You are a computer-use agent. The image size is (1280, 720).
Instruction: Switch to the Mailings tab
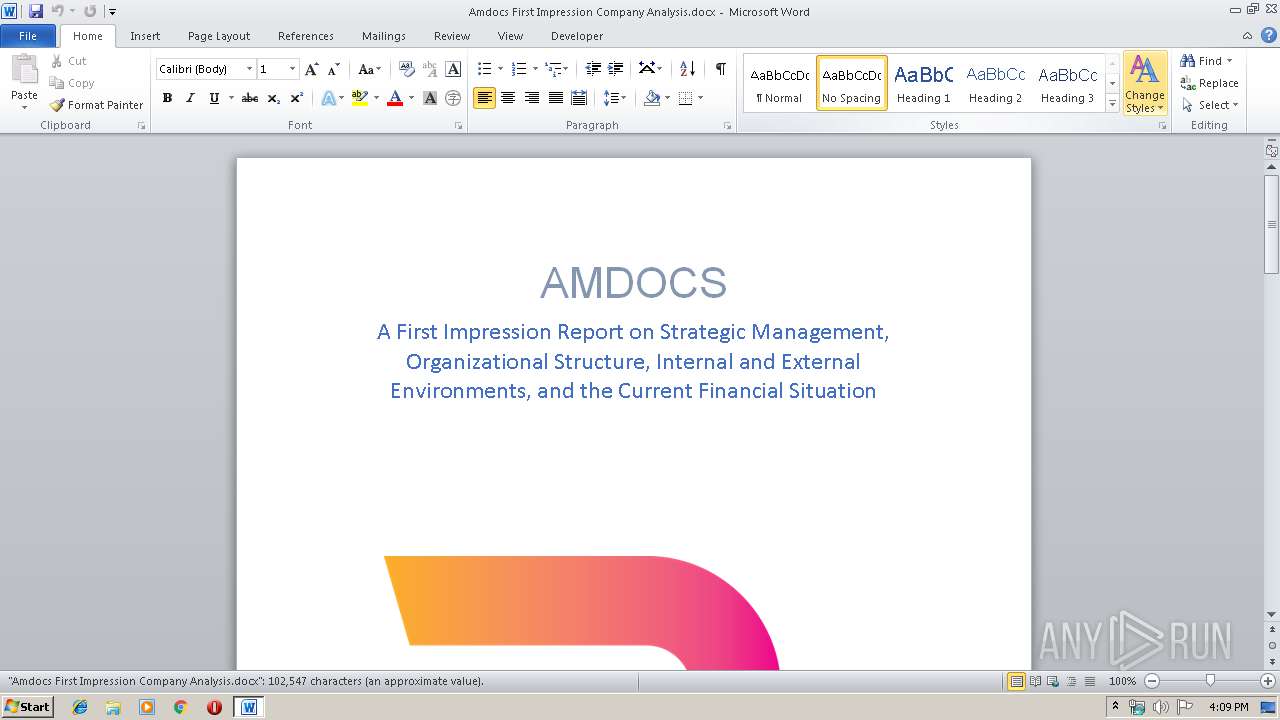pos(384,36)
